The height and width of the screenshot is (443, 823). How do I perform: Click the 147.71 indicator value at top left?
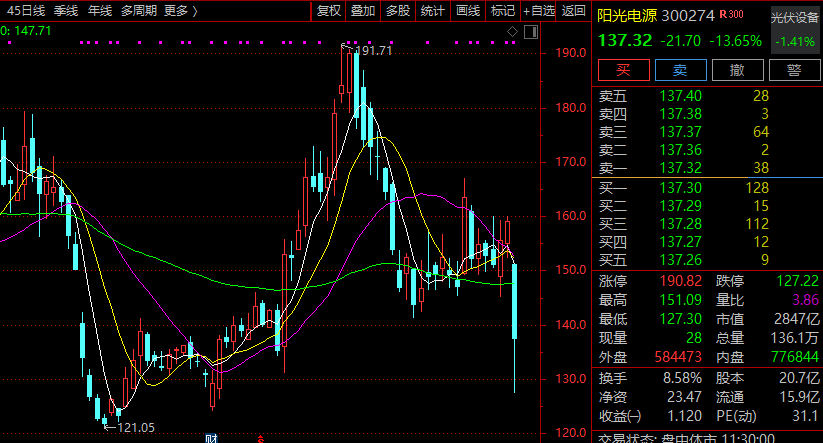tap(33, 31)
